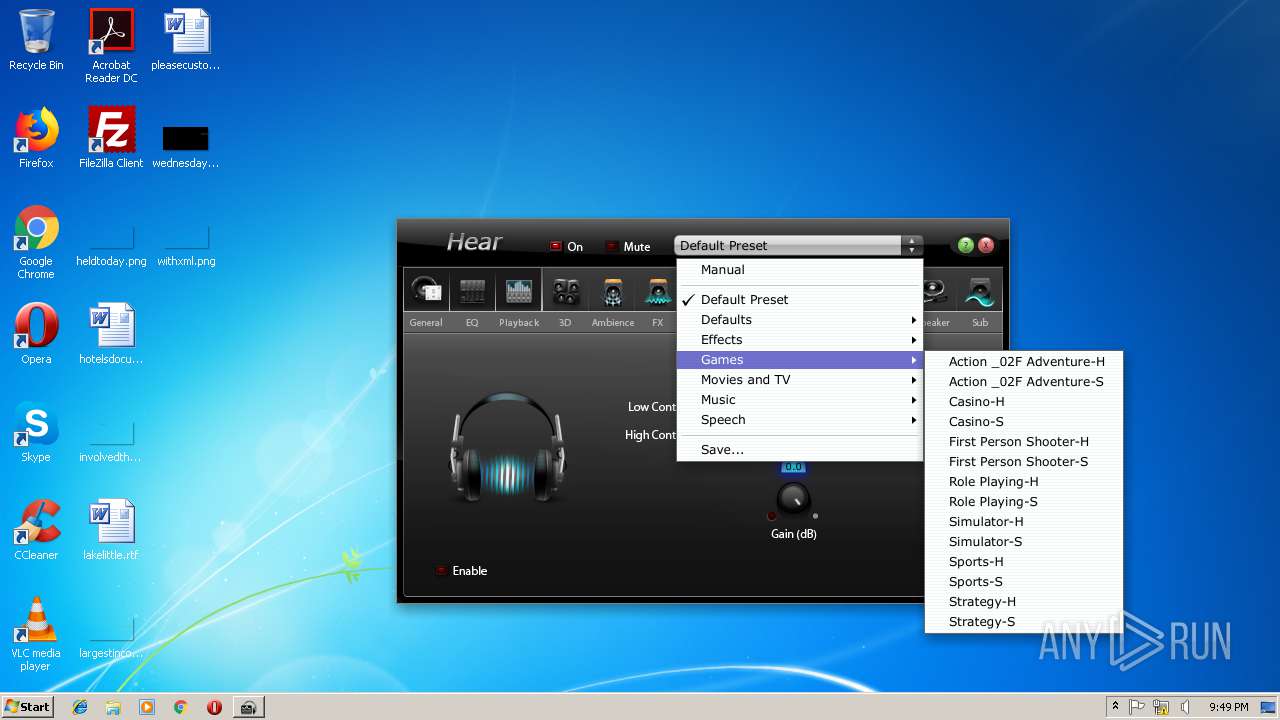Expand the Effects submenu
Image resolution: width=1280 pixels, height=720 pixels.
pos(799,340)
